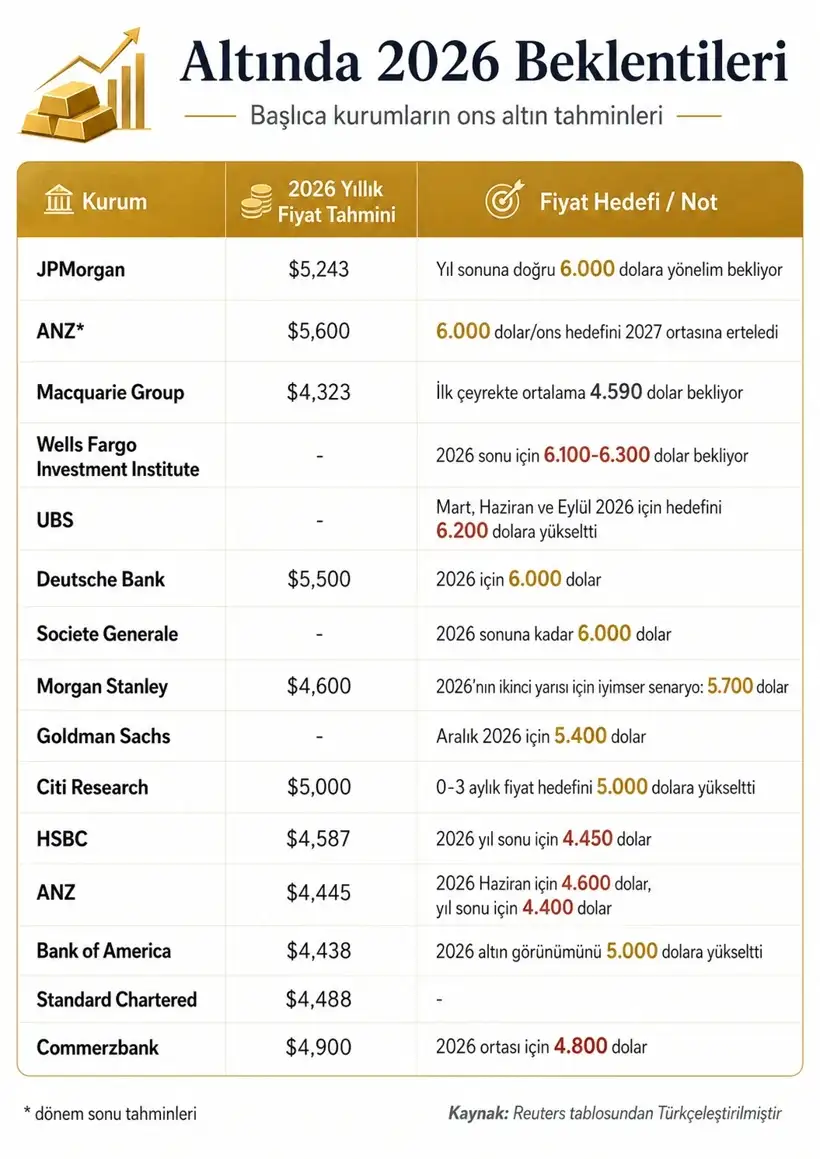This screenshot has height=1159, width=820.
Task: Click HSBC $4,587 price value
Action: (319, 838)
